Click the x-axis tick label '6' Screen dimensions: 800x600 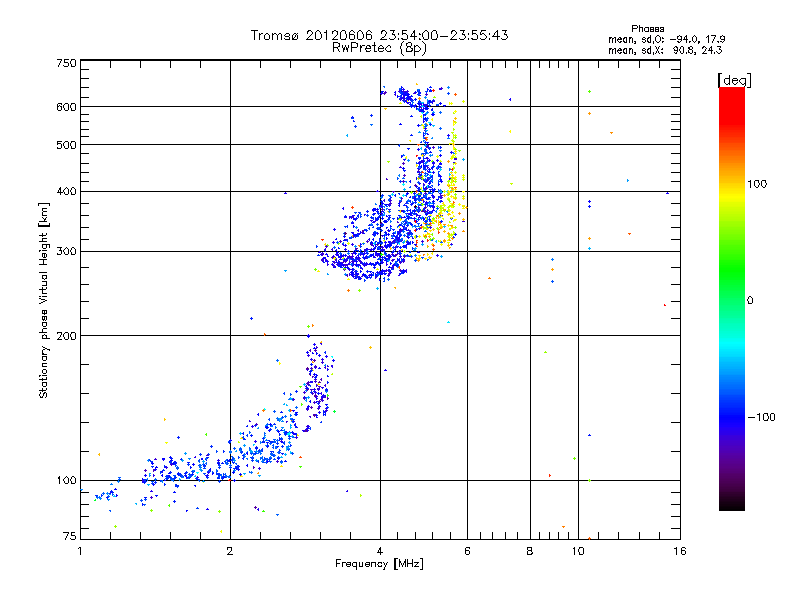(467, 551)
